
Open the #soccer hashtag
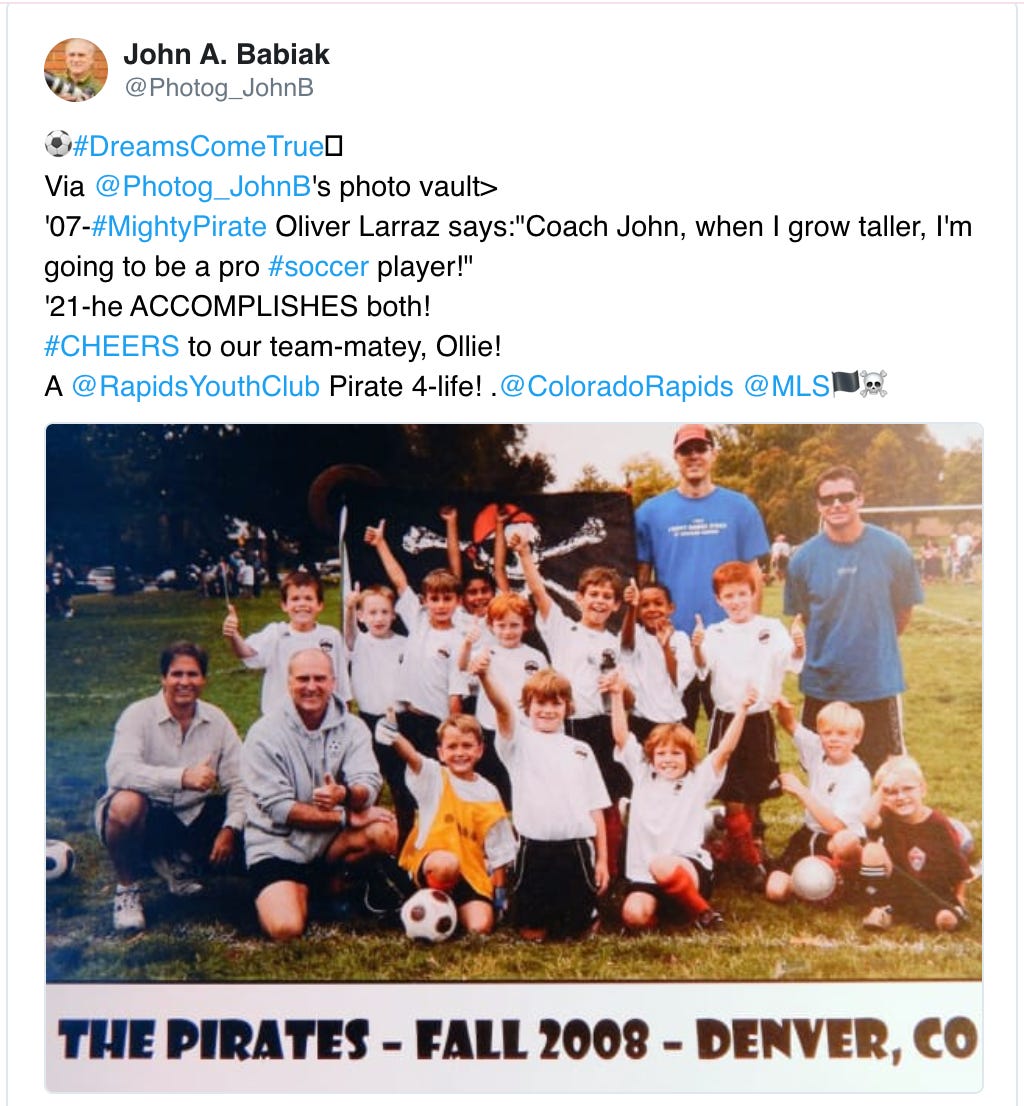319,267
